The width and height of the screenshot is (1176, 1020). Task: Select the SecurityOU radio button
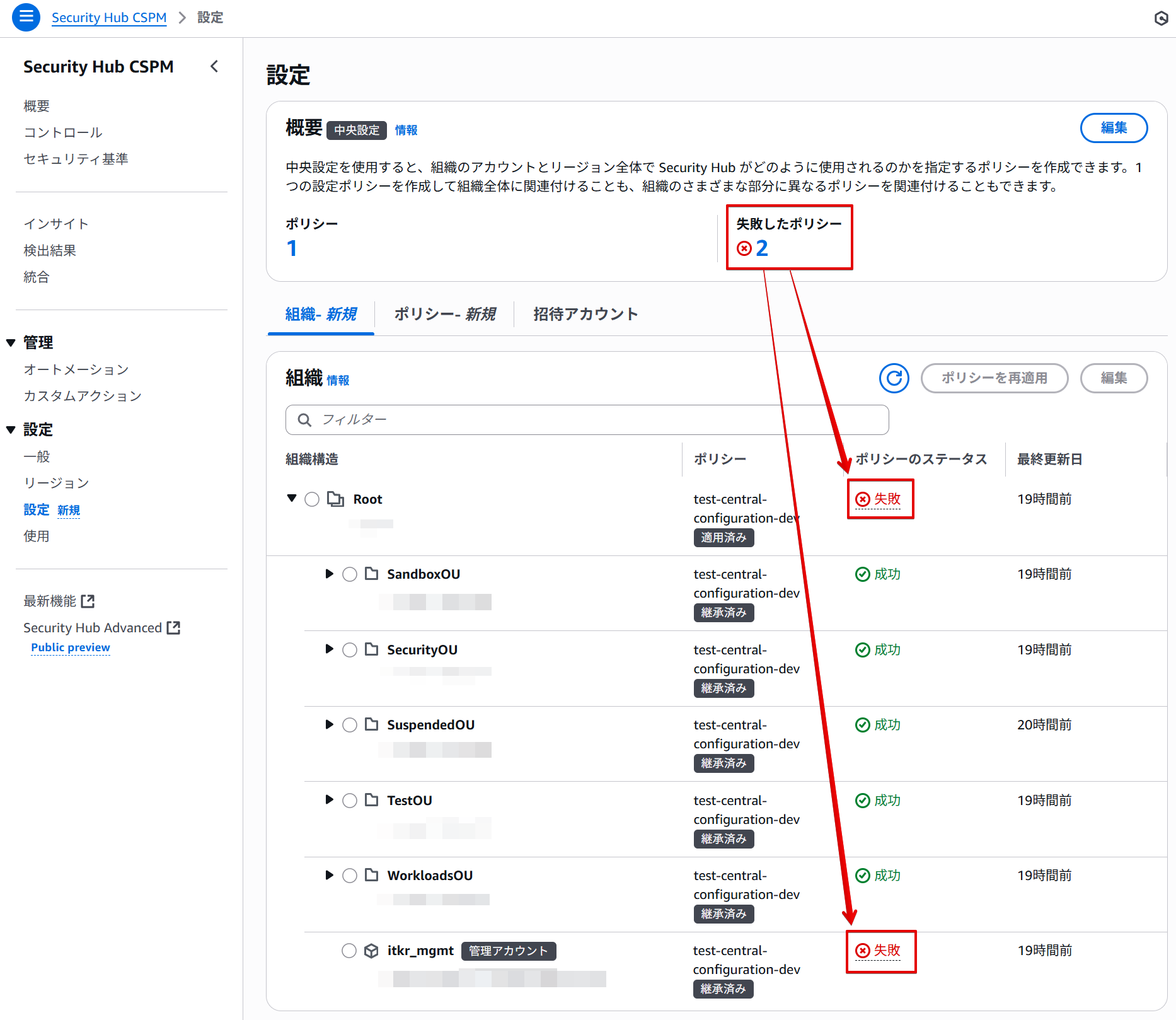click(x=350, y=650)
